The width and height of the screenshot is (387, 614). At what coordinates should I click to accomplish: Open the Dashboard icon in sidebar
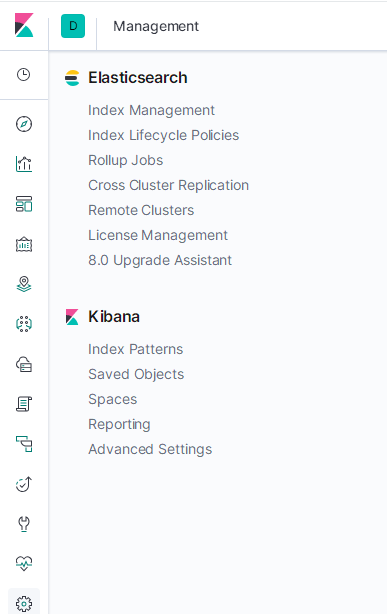(24, 204)
